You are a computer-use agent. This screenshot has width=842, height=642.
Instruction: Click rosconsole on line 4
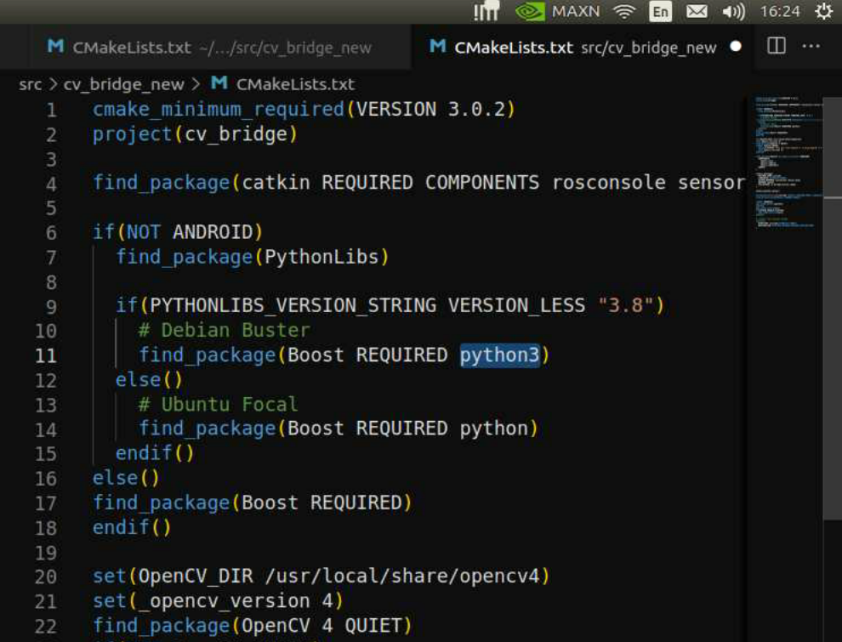pyautogui.click(x=609, y=183)
